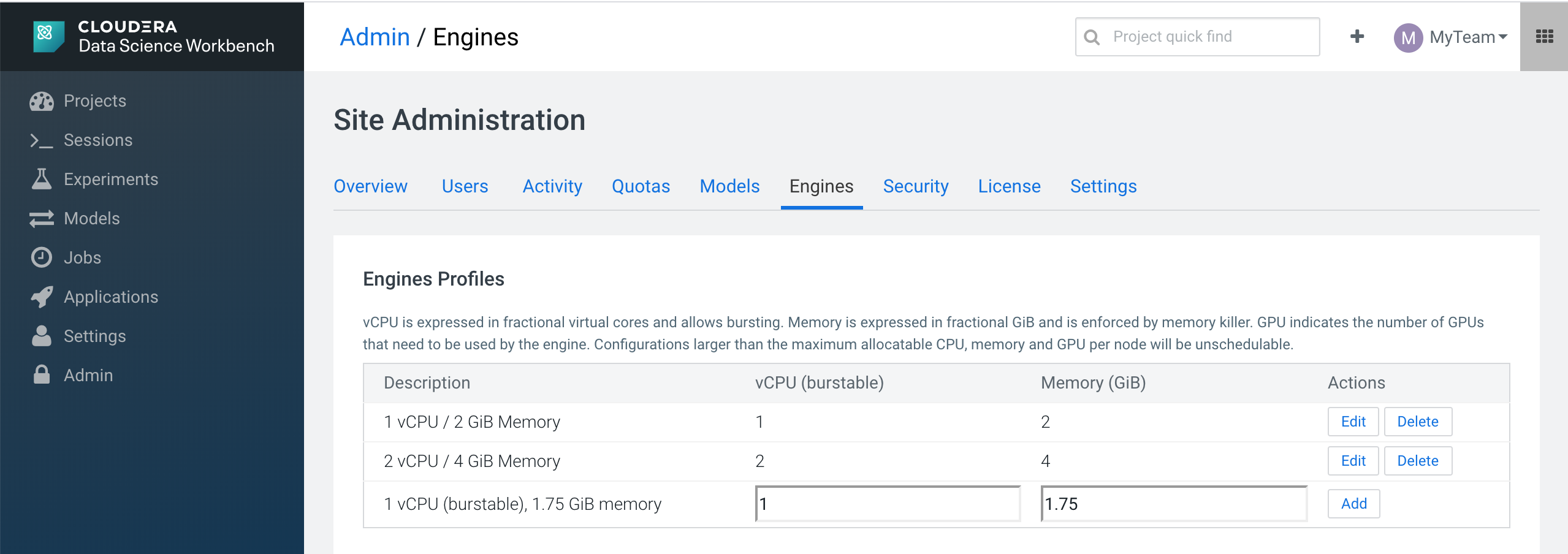
Task: Click the Memory GiB input showing 1.75
Action: (1173, 504)
